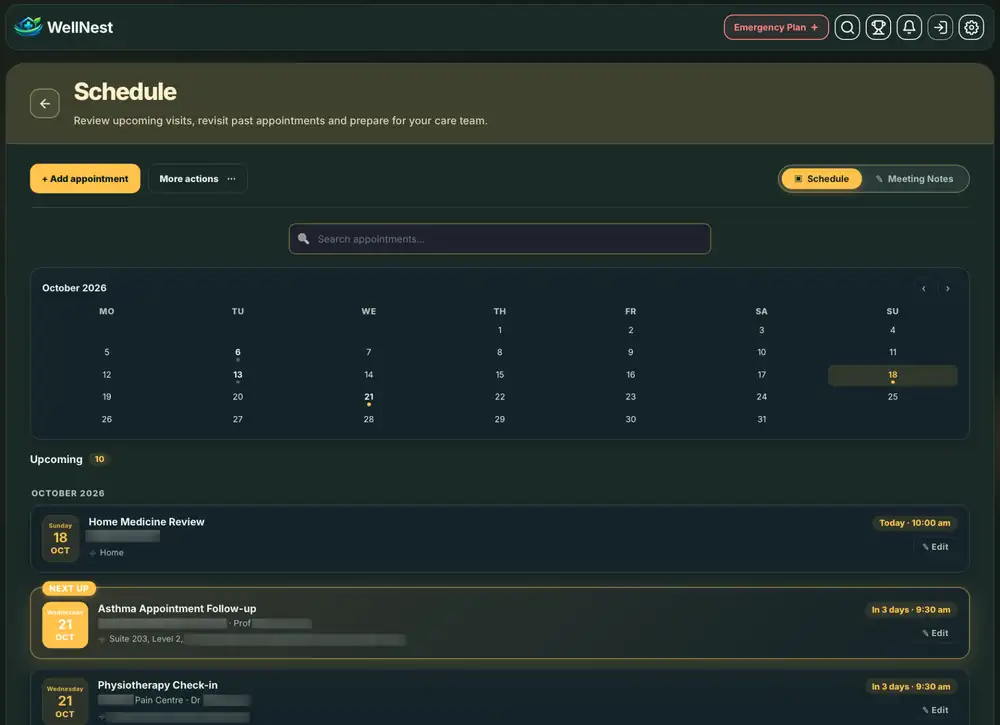Edit the Physiotherapy Check-in appointment

tap(935, 710)
